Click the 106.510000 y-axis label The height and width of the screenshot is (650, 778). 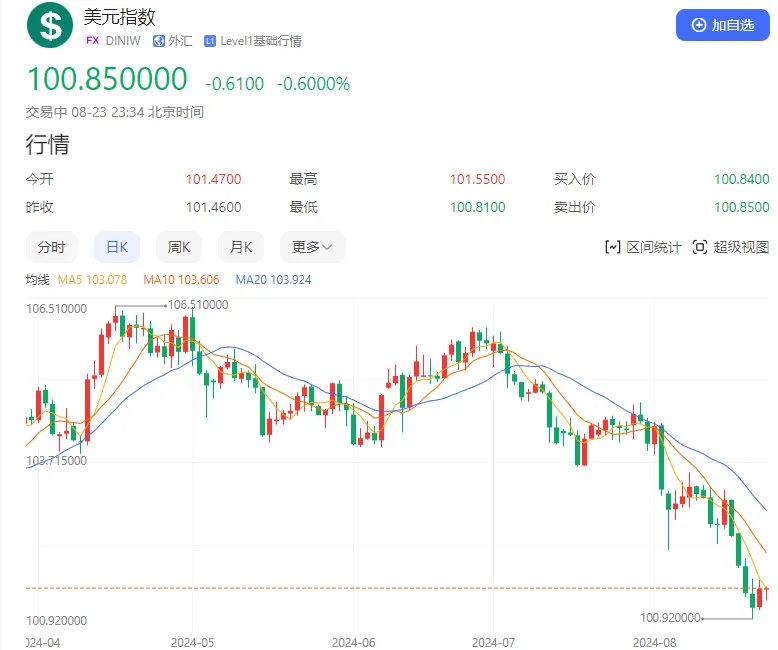57,309
